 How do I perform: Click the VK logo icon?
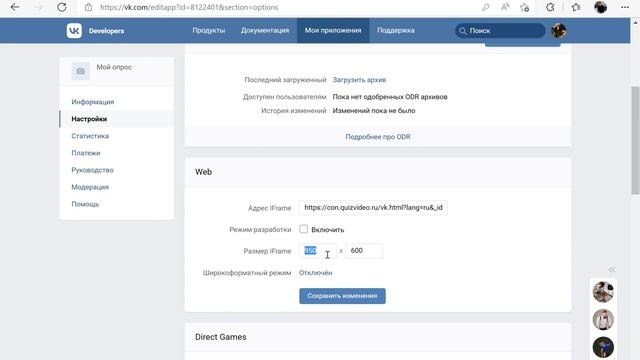[74, 31]
